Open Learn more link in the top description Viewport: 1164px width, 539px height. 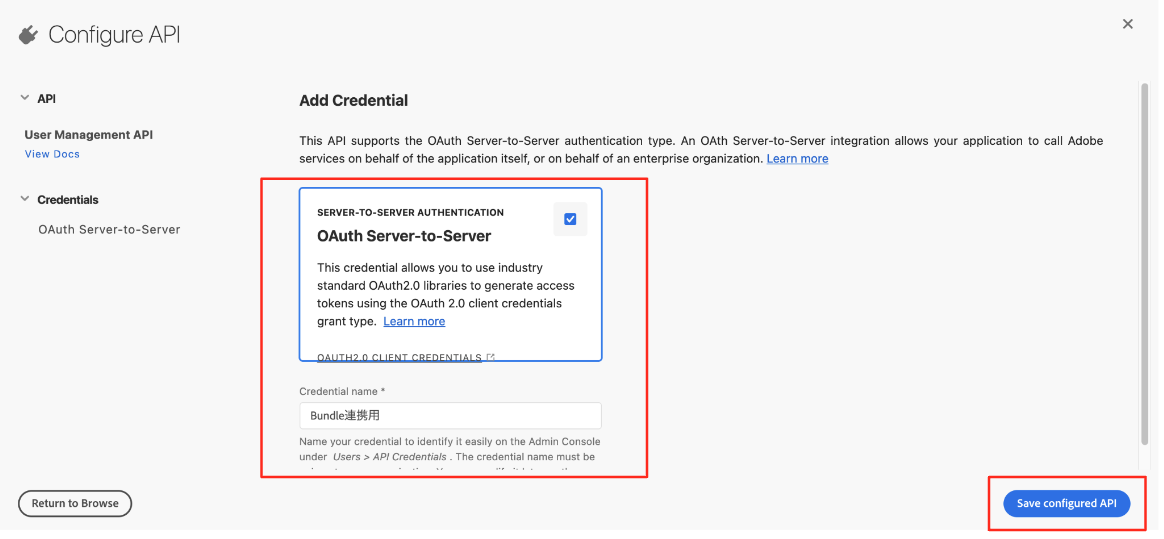(x=797, y=158)
